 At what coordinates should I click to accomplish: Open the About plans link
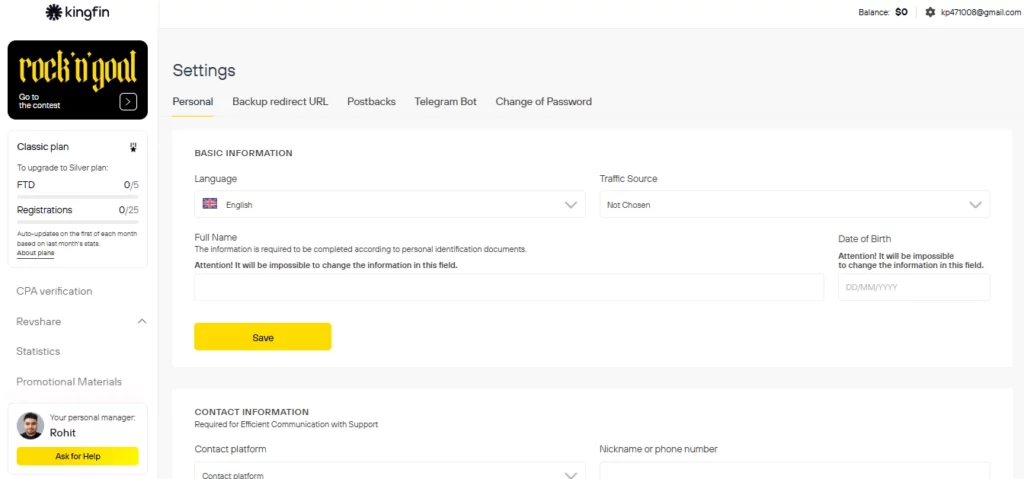[x=35, y=253]
